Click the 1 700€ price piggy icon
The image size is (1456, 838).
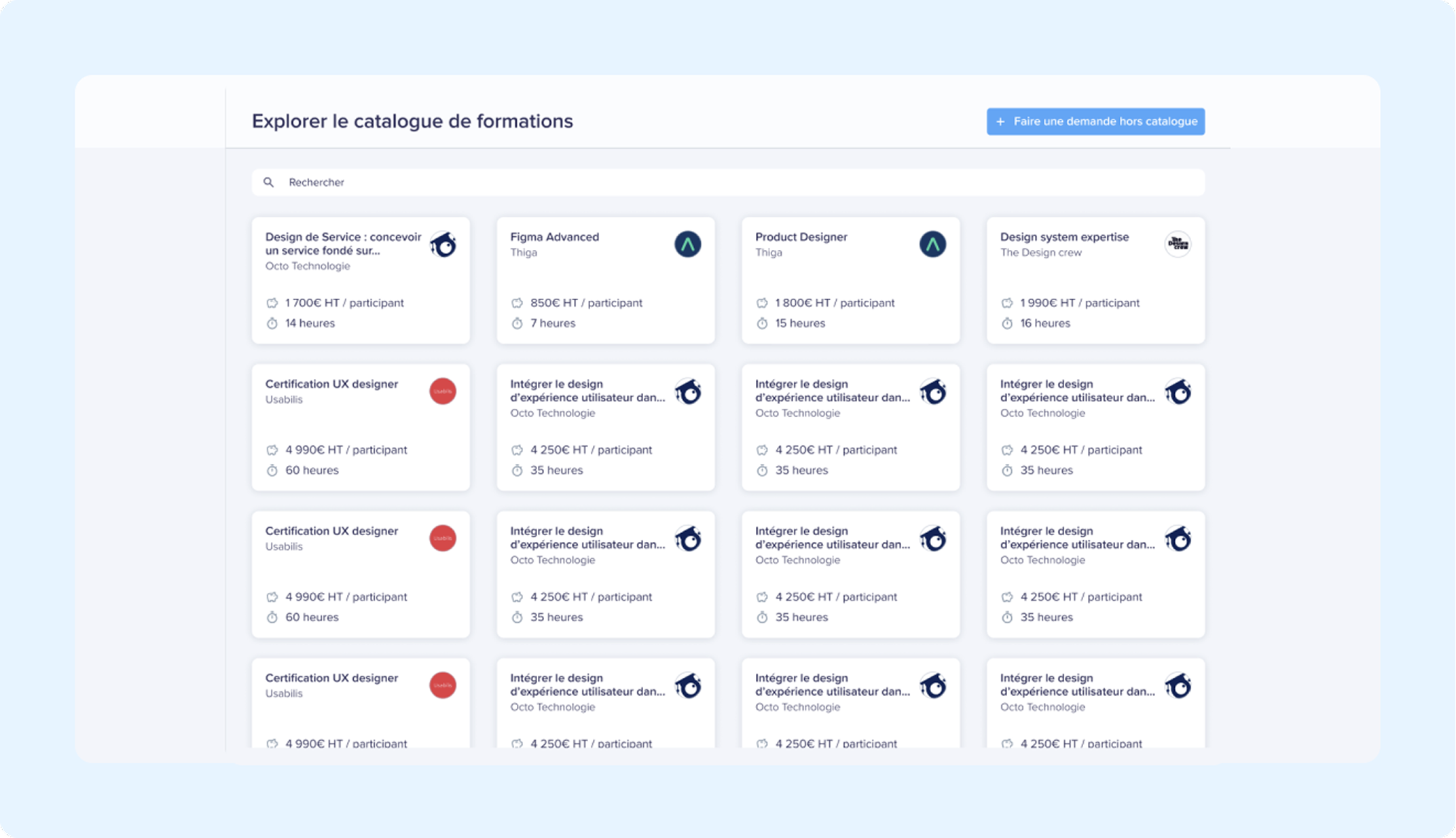point(272,303)
